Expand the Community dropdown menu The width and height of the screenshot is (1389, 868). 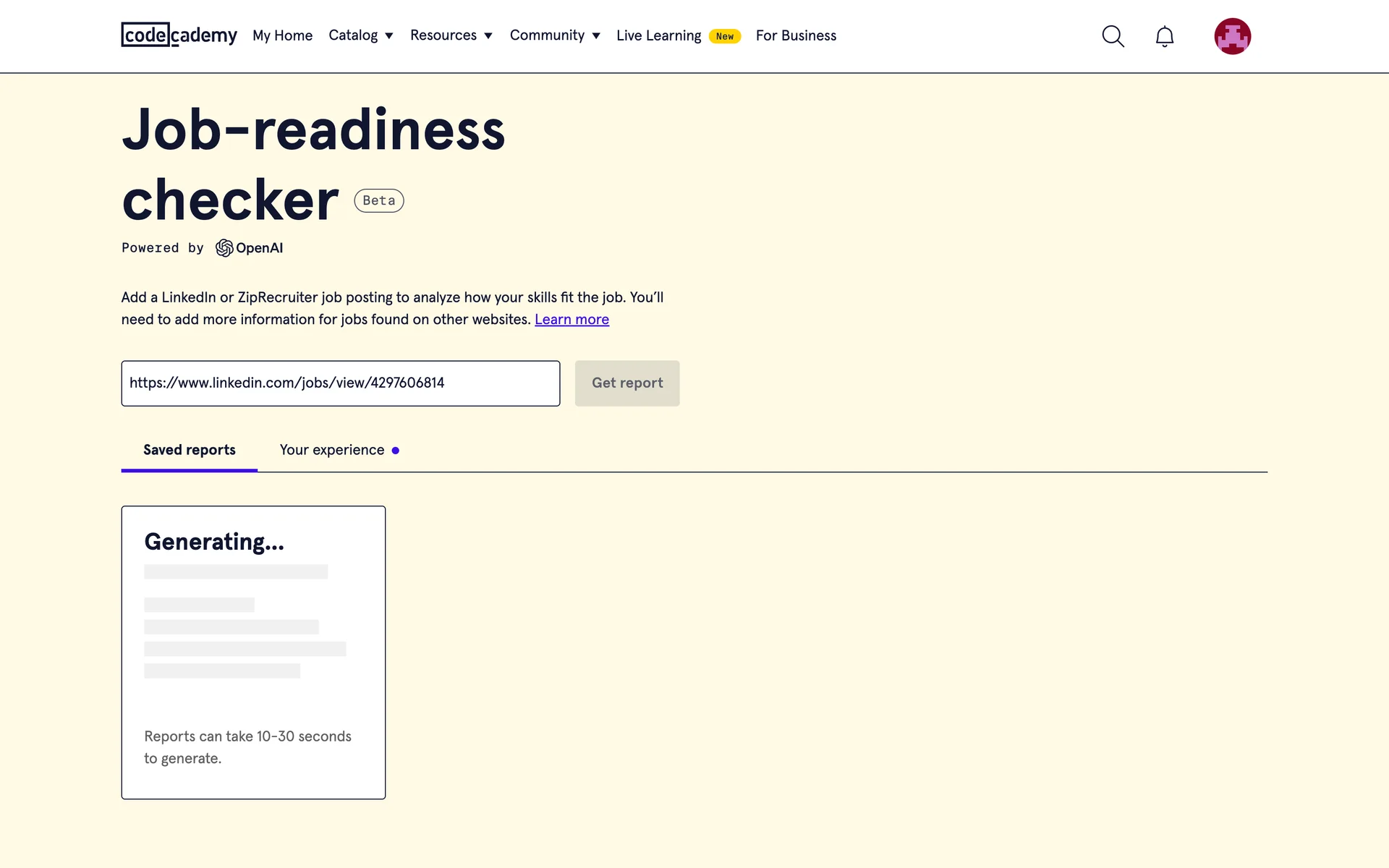coord(554,35)
